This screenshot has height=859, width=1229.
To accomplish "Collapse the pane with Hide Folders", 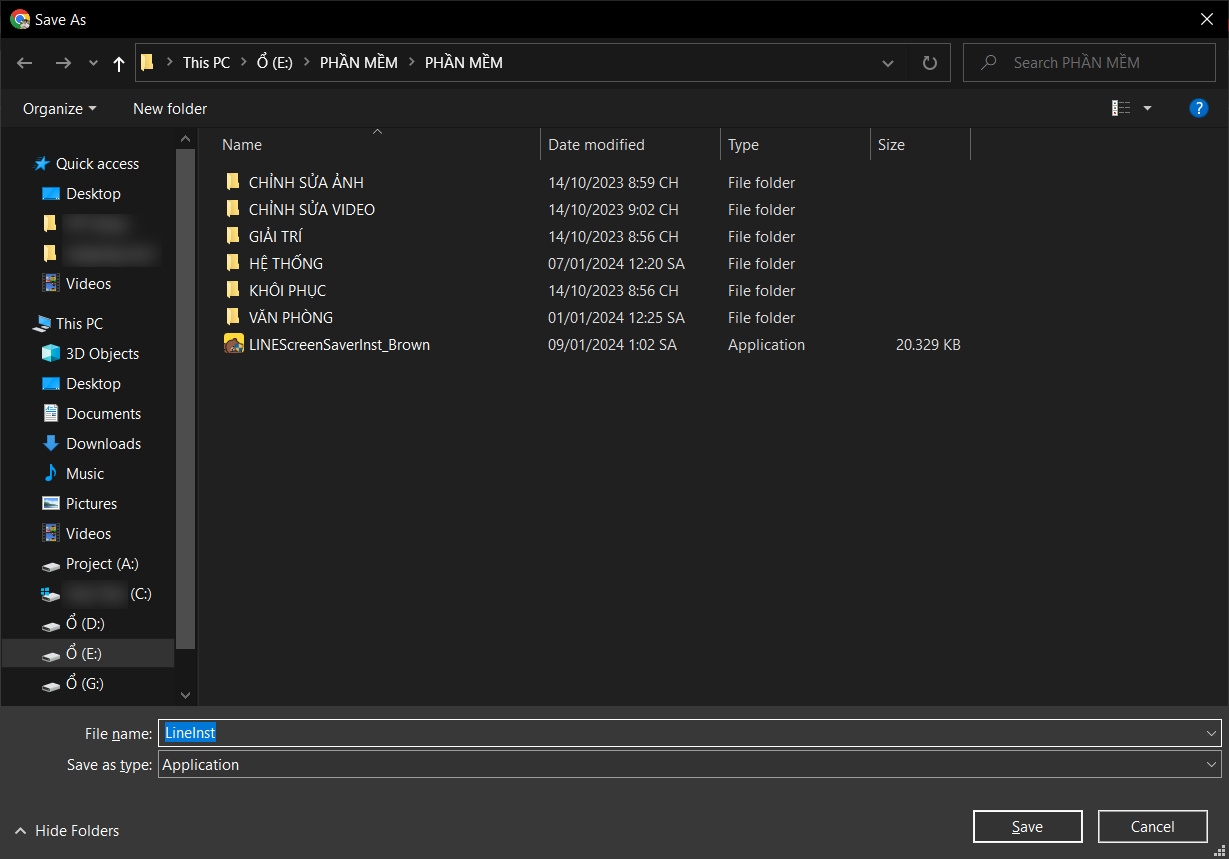I will point(66,830).
